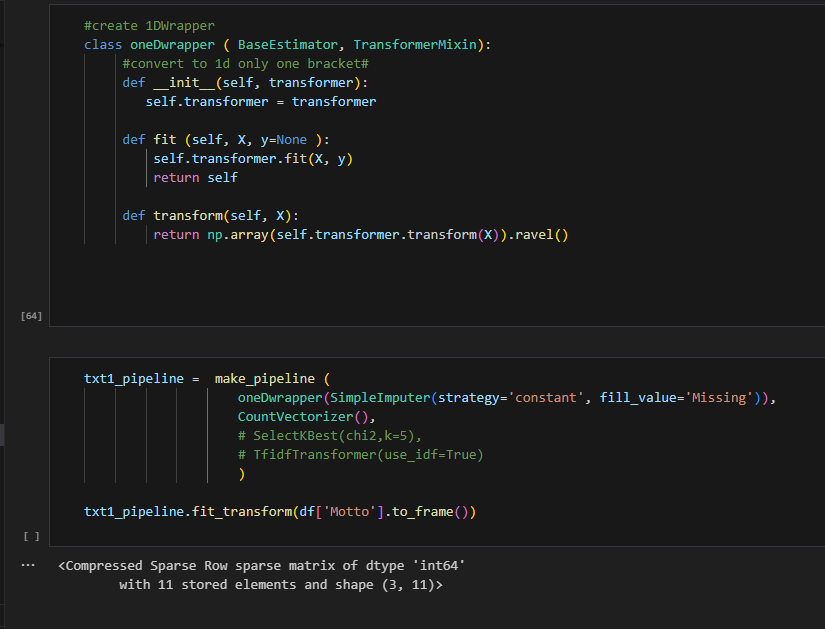Click the [64] execution count label
This screenshot has height=629, width=825.
(x=31, y=316)
